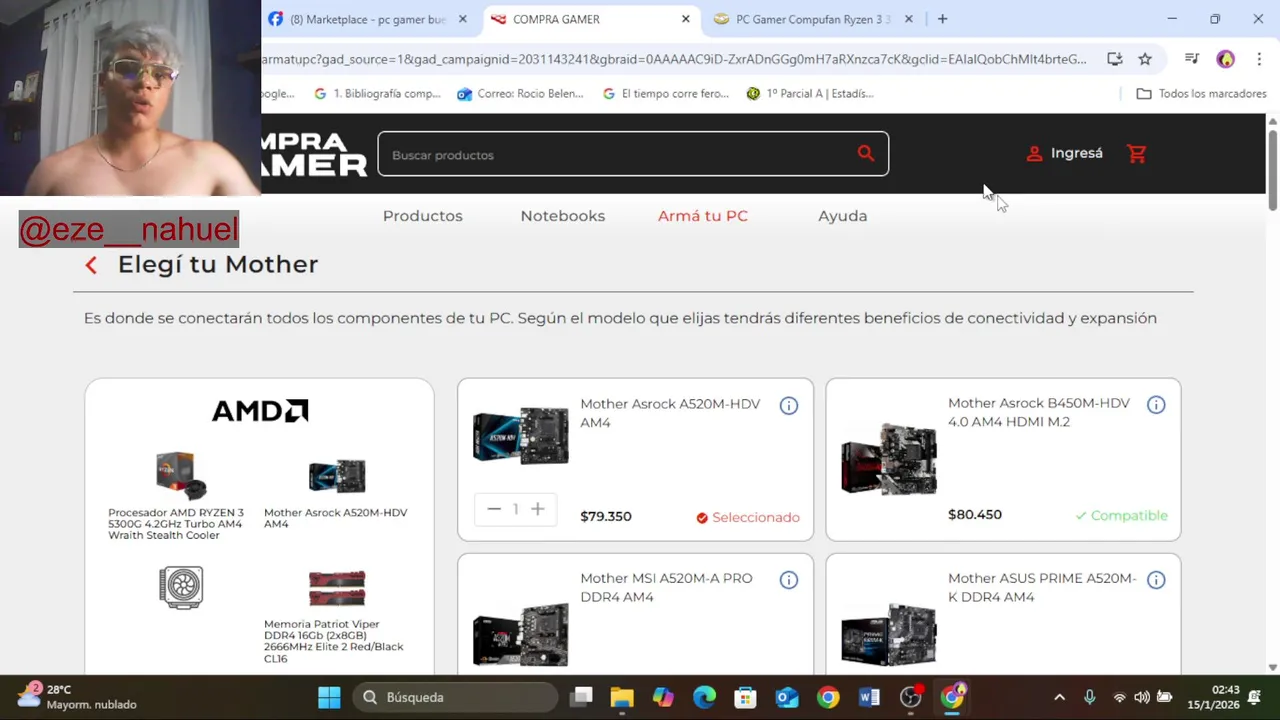The image size is (1280, 720).
Task: Open Task View from the taskbar
Action: 581,697
